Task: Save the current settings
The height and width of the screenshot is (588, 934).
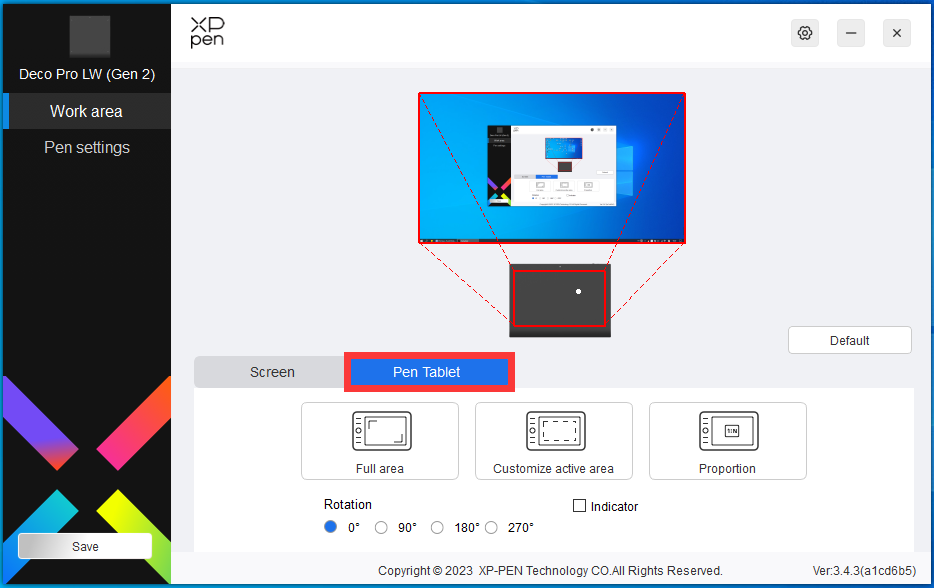Action: 85,546
